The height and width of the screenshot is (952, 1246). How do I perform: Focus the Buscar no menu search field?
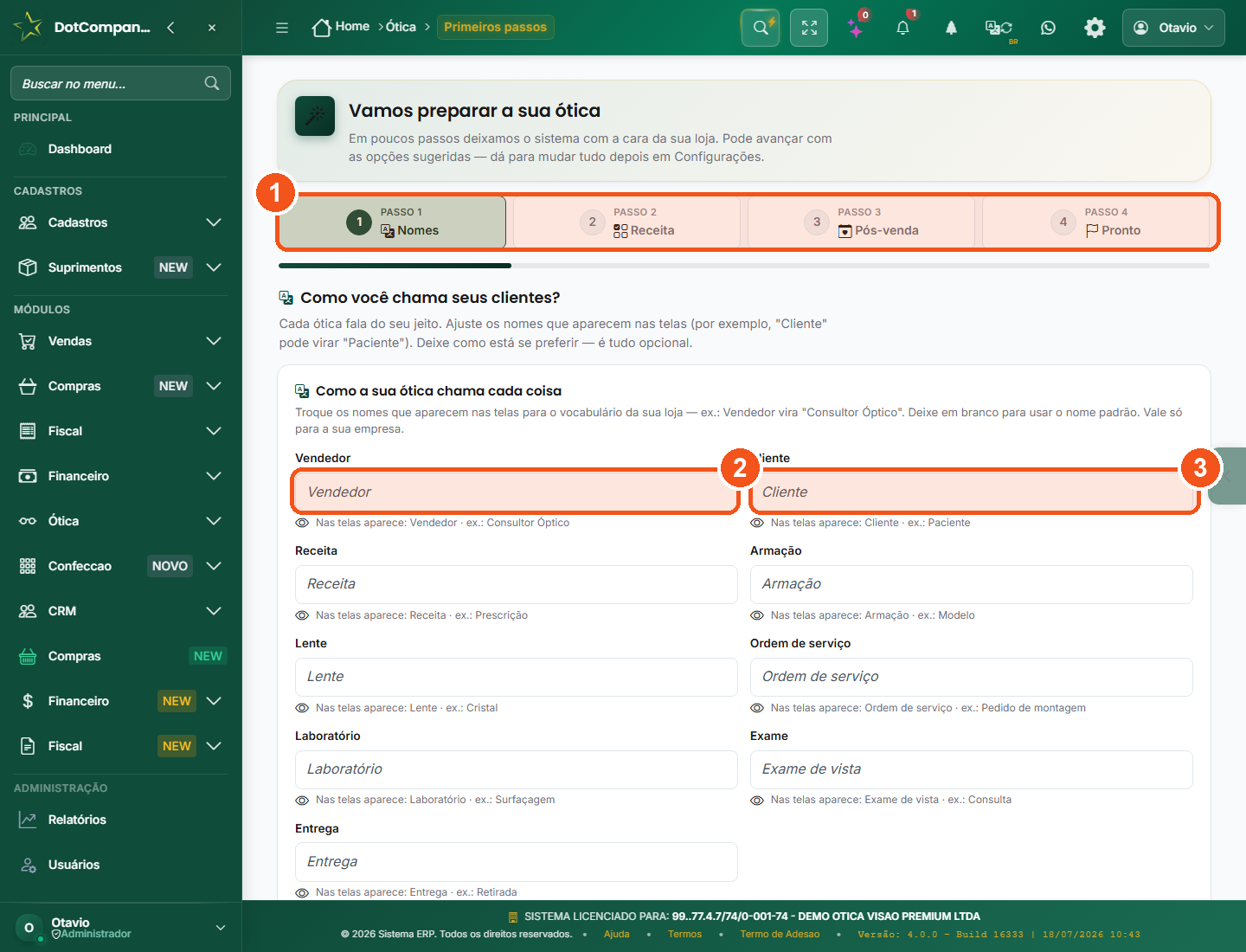(120, 83)
